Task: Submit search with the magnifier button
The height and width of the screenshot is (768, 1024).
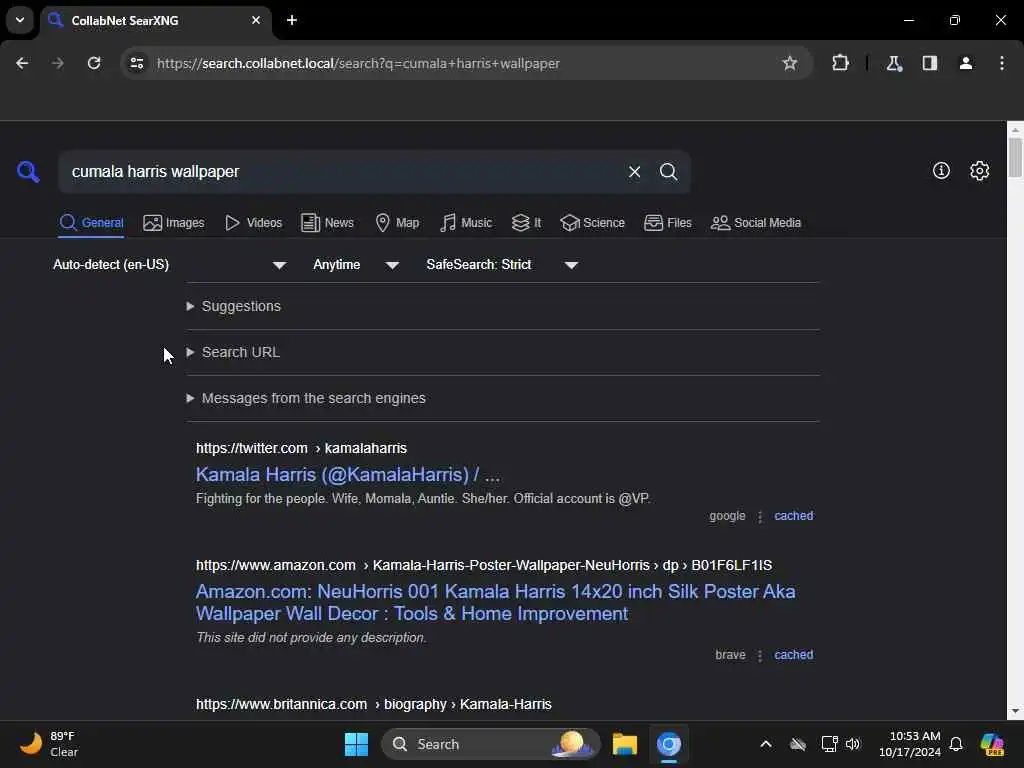Action: (668, 172)
